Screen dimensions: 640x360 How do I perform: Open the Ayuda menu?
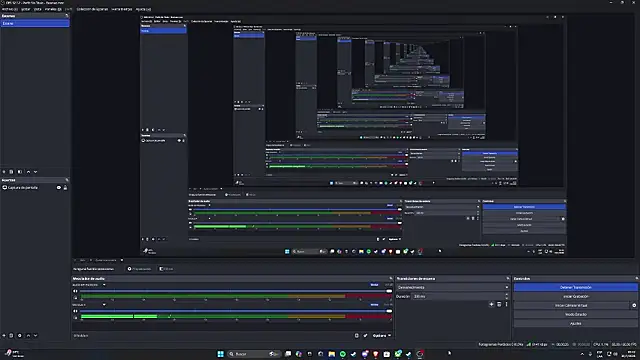[x=143, y=9]
